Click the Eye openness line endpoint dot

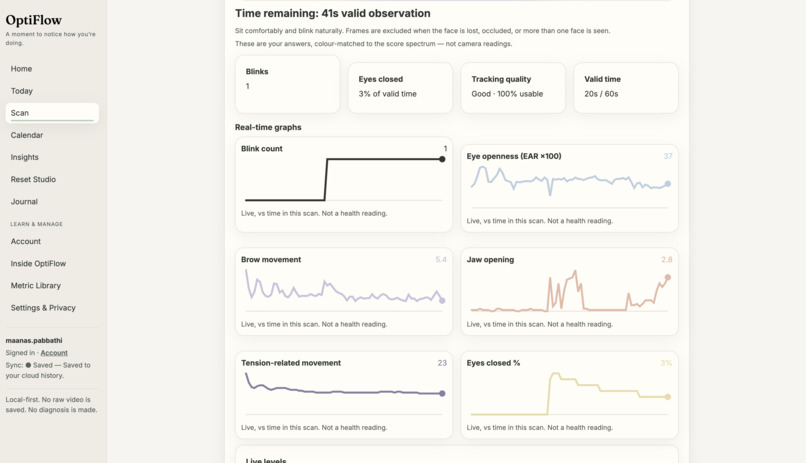[x=668, y=183]
